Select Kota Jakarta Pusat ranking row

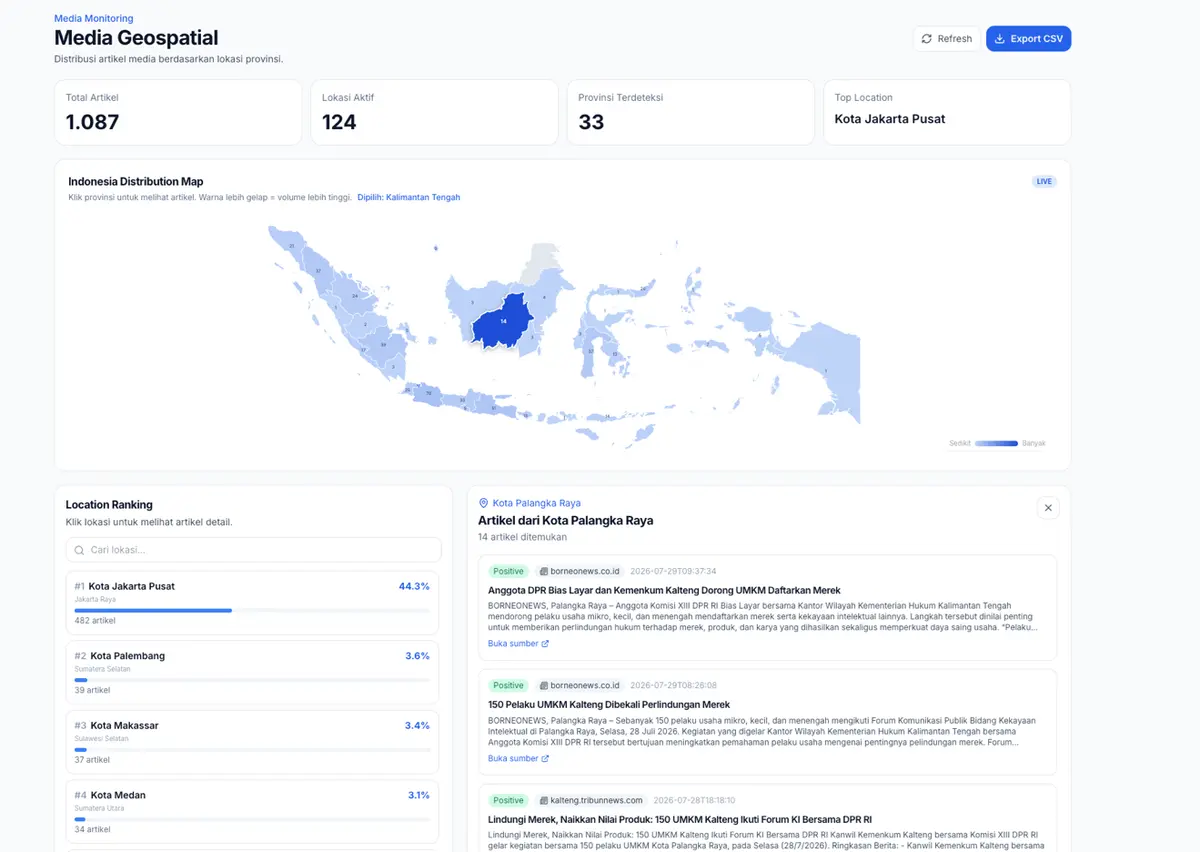tap(252, 603)
